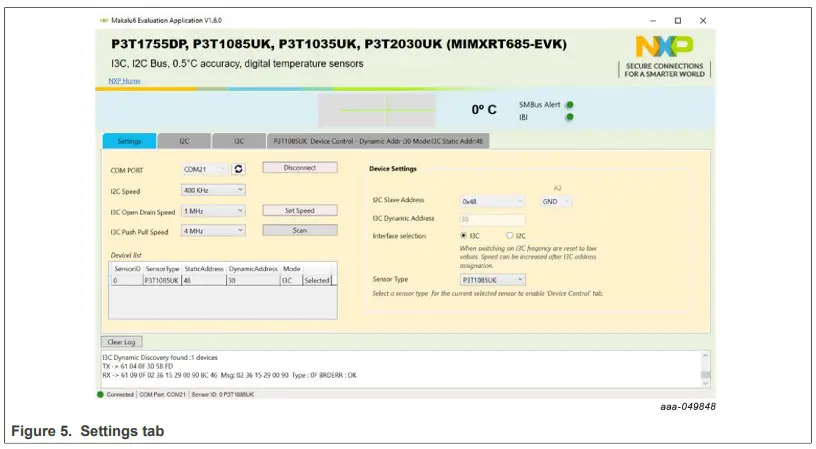Click the SensorID column header

128,269
